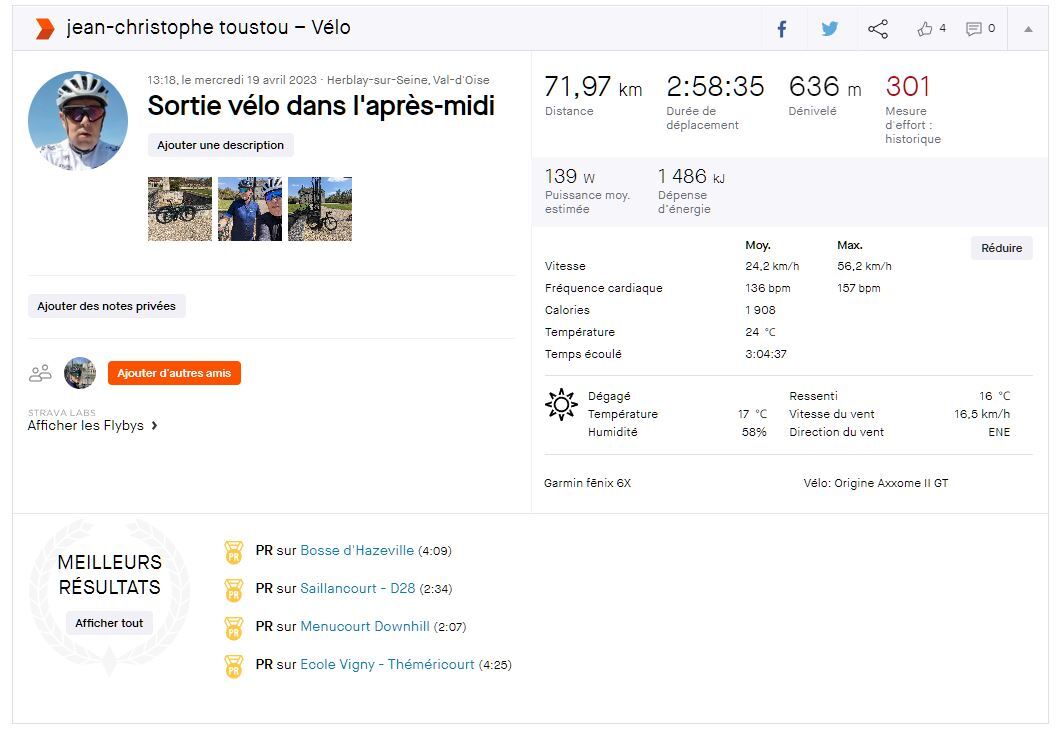The image size is (1063, 735).
Task: Open the Saillancourt - D28 segment link
Action: (358, 589)
